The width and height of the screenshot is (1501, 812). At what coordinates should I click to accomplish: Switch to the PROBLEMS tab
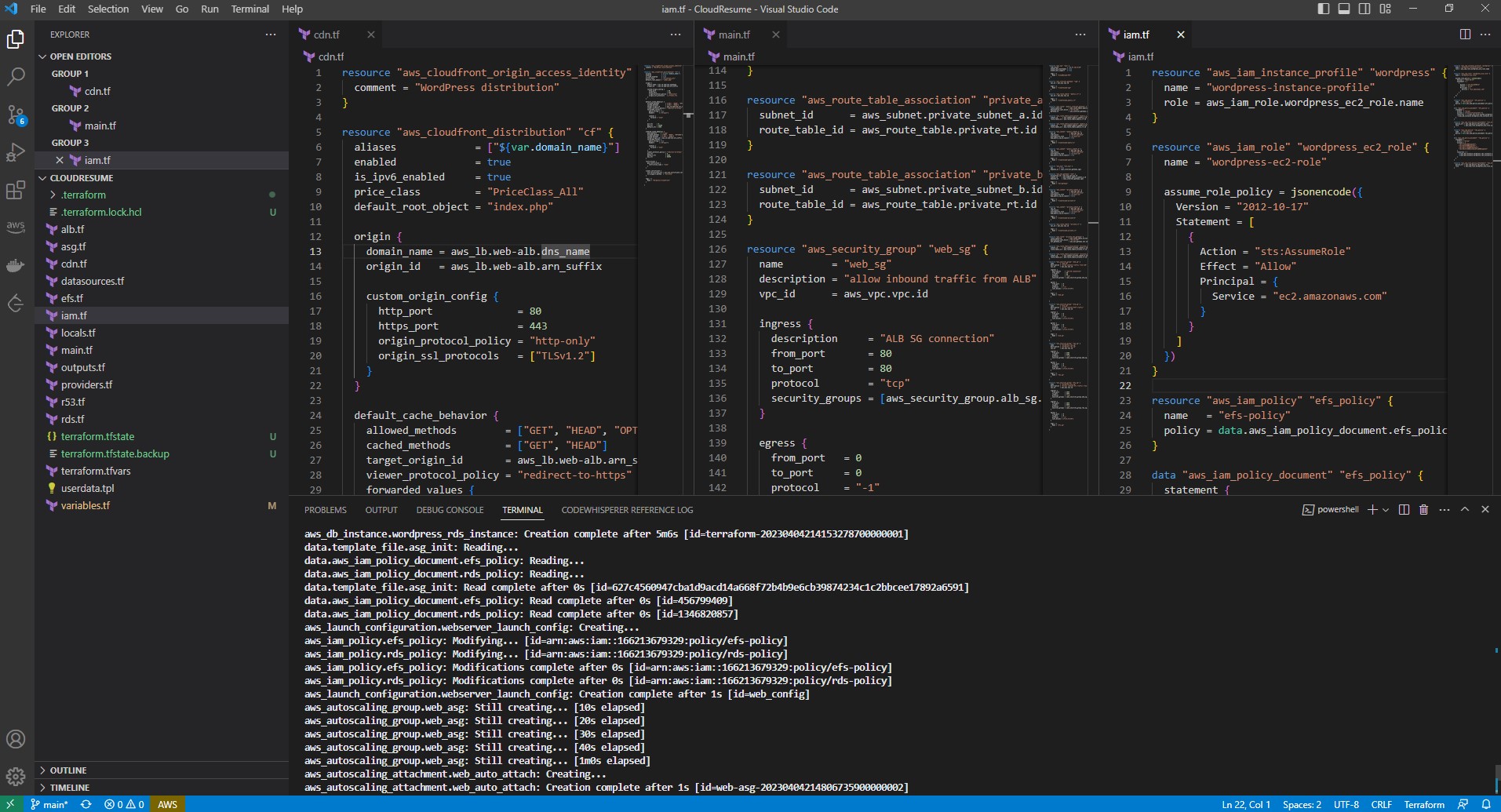[325, 510]
